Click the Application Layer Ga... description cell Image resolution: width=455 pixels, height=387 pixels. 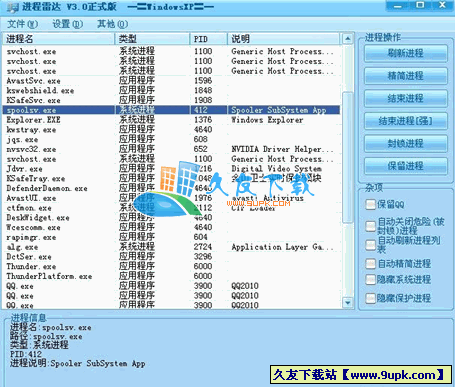click(x=282, y=247)
